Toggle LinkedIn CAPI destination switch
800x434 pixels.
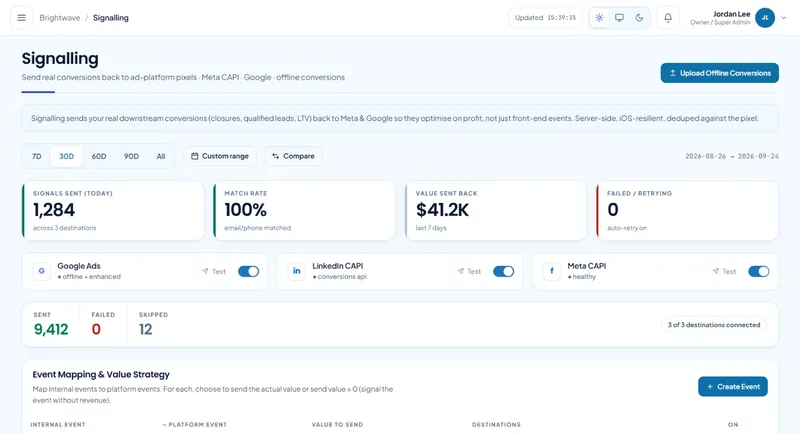coord(504,271)
